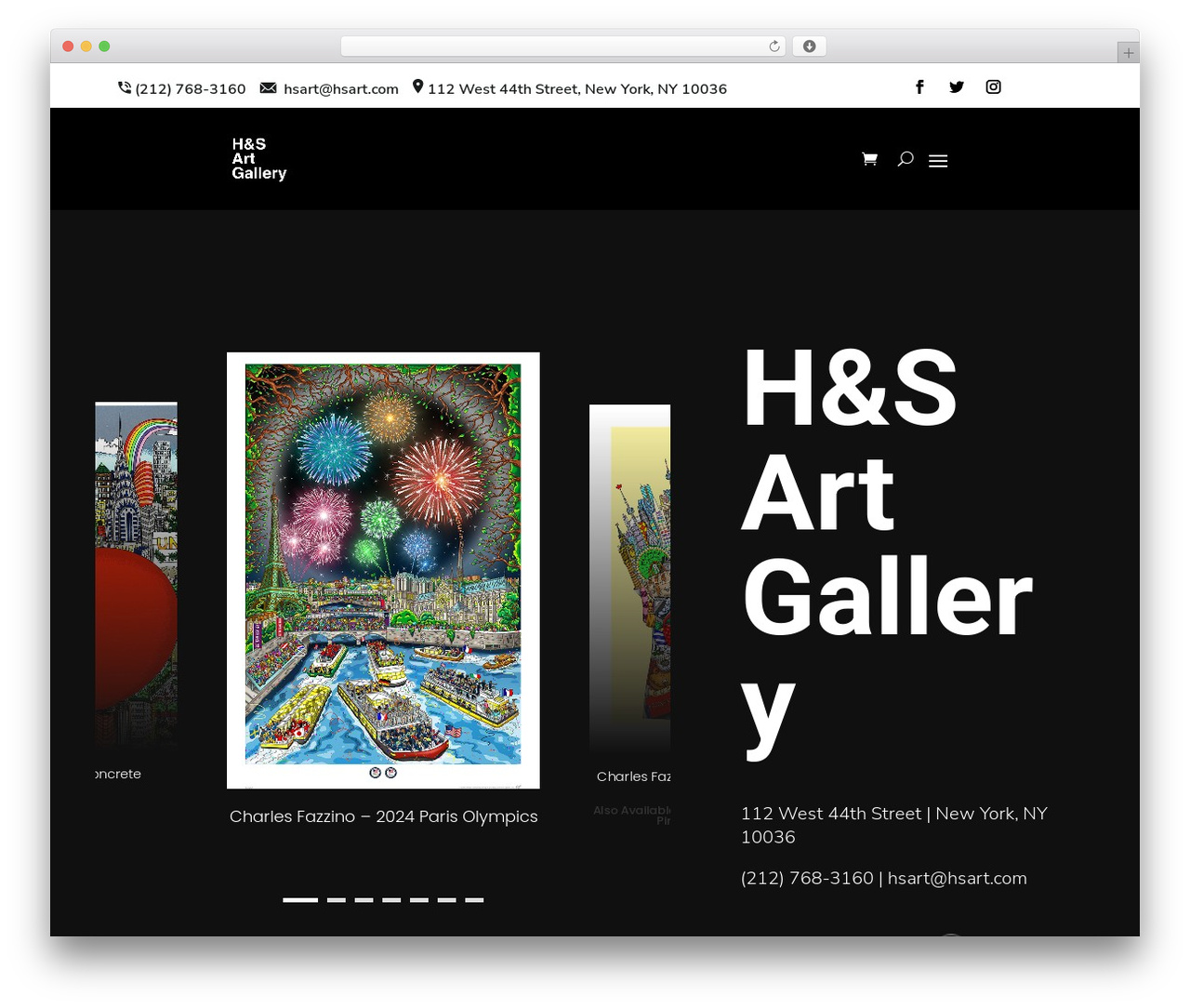Click the browser download button
Screen dimensions: 1190x1008
(809, 46)
